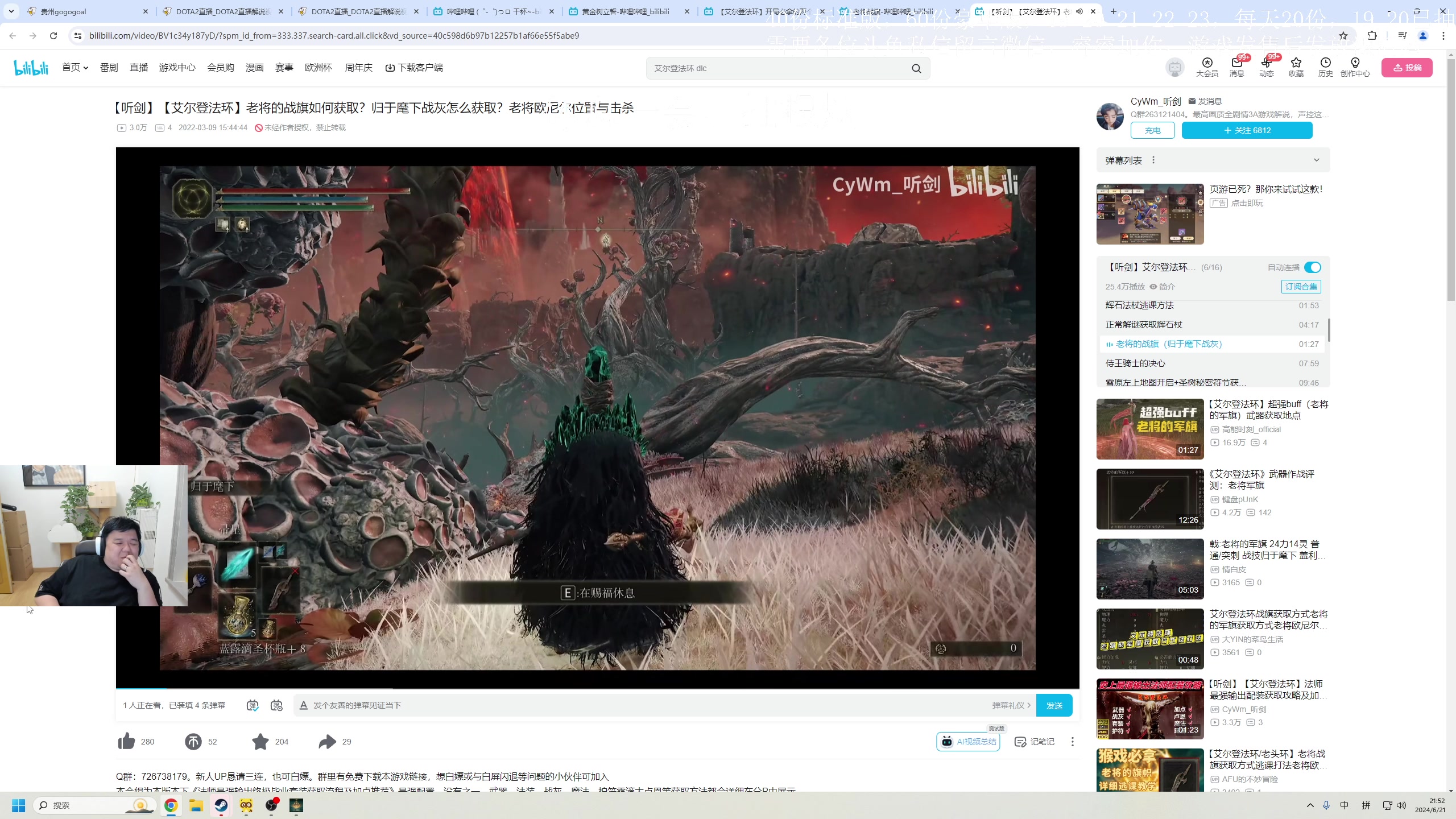This screenshot has width=1456, height=819.
Task: Click the search magnifier icon
Action: 916,68
